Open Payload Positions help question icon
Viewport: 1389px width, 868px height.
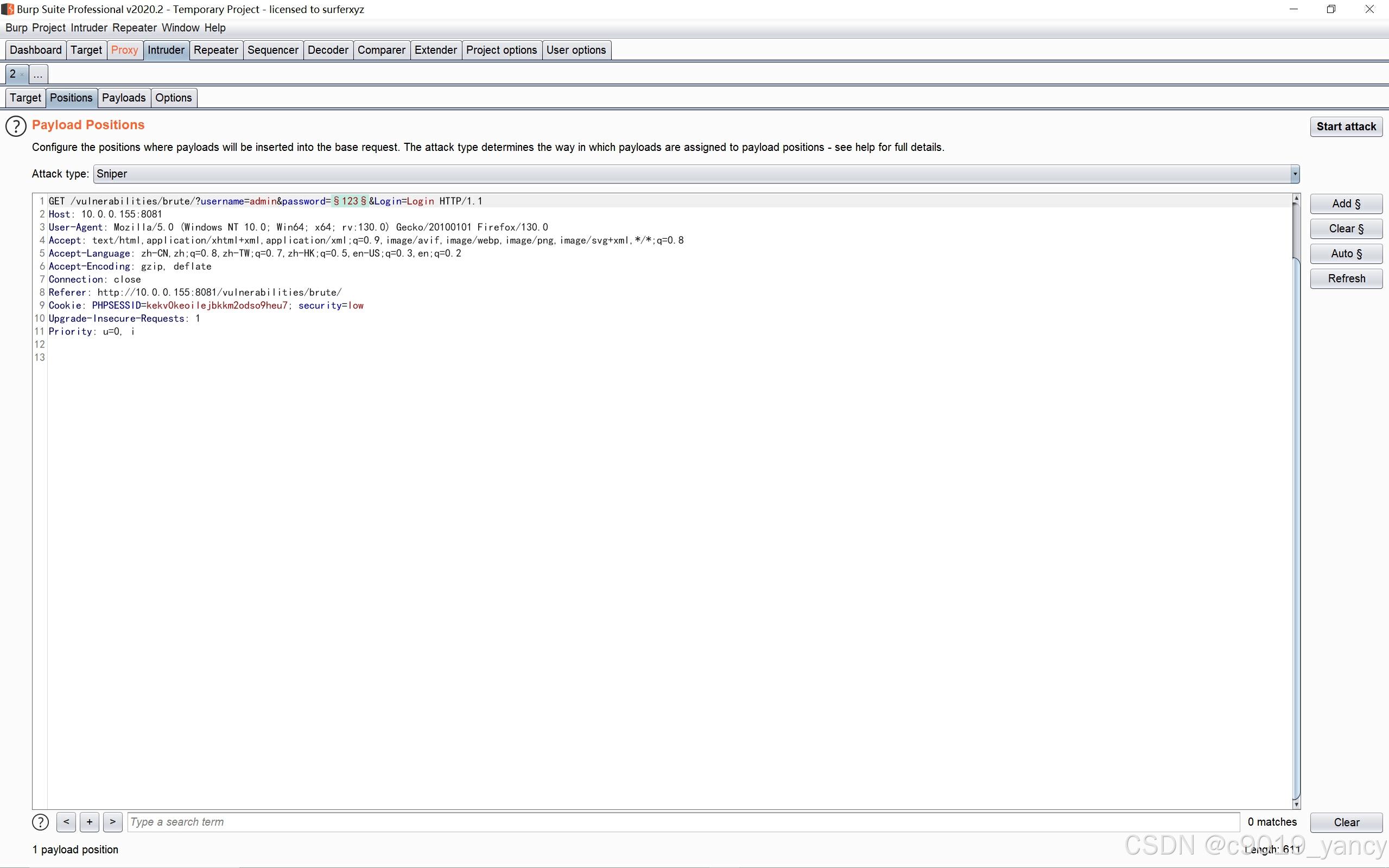coord(16,126)
